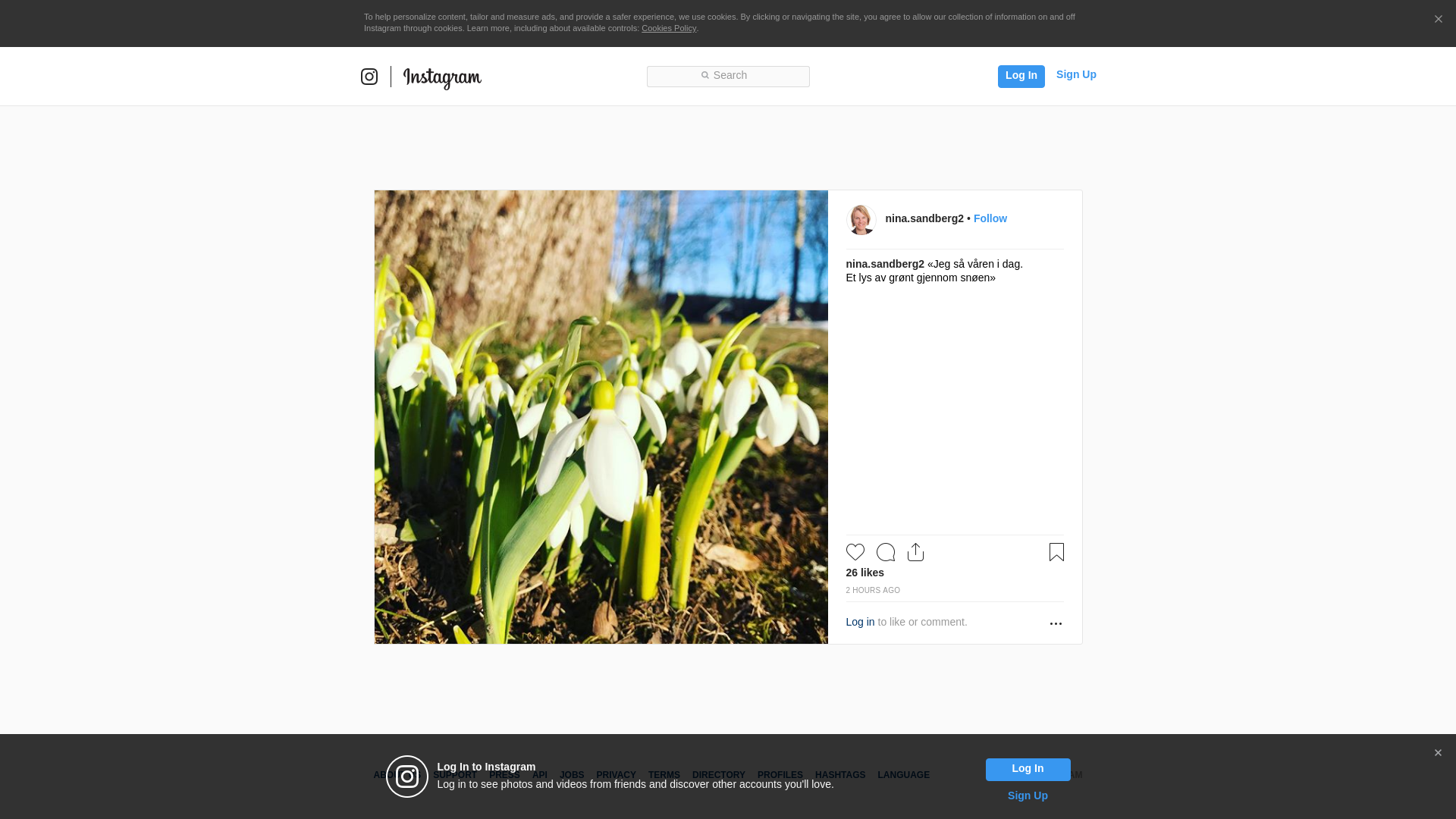Click the snowdrop flowers photo
Viewport: 1456px width, 819px height.
pos(601,417)
